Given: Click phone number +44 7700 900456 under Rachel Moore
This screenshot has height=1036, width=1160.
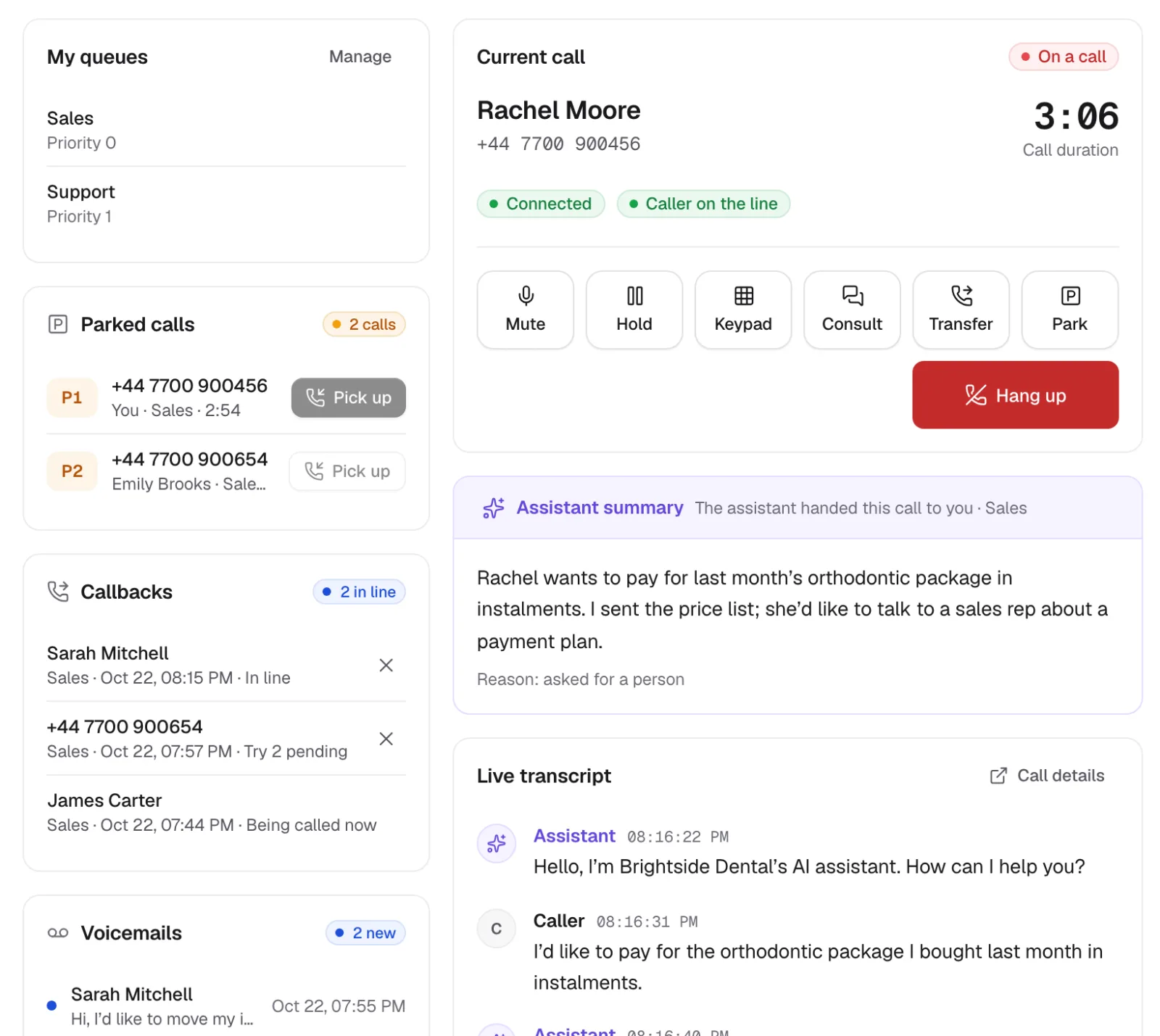Looking at the screenshot, I should click(x=558, y=144).
